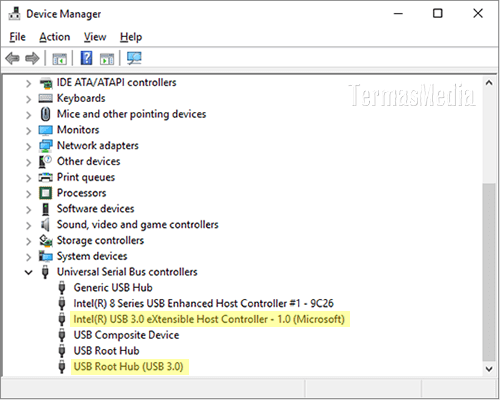500x400 pixels.
Task: Expand the Processors node
Action: click(29, 193)
